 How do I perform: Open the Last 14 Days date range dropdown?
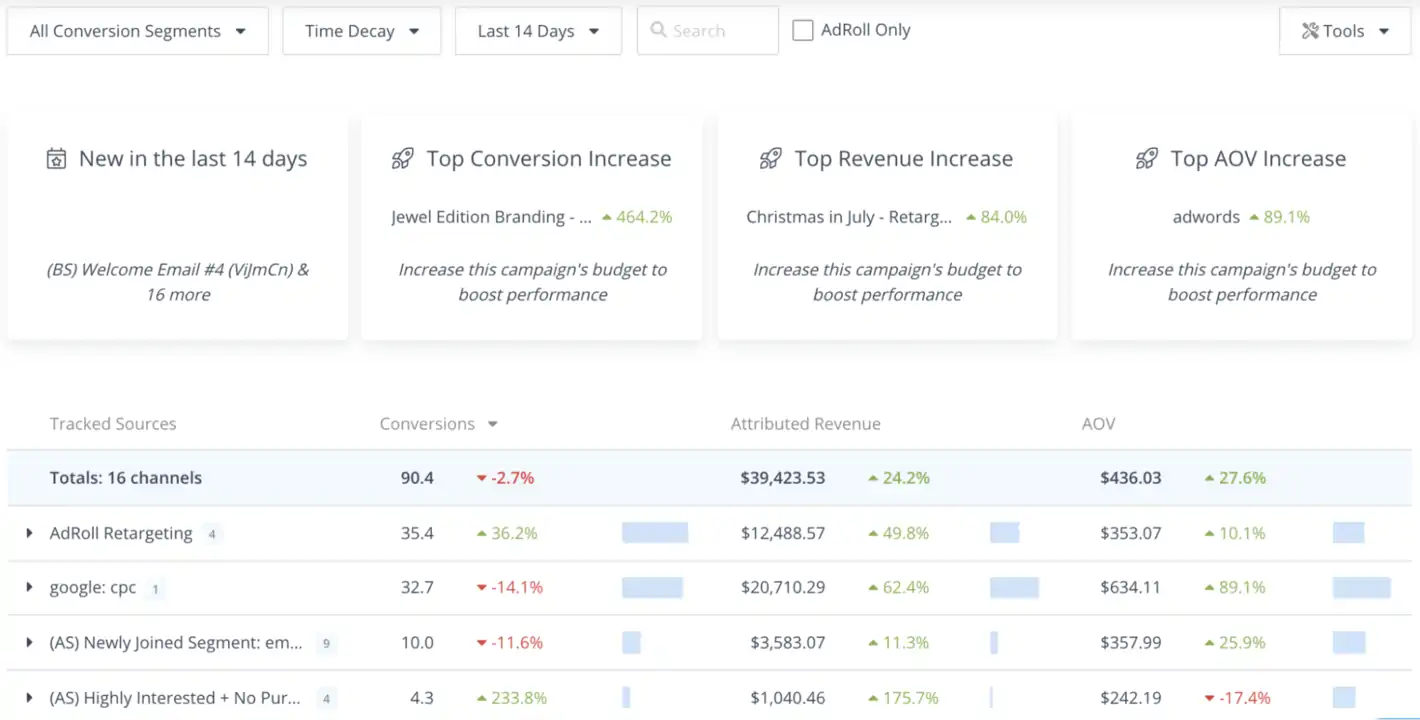point(538,30)
